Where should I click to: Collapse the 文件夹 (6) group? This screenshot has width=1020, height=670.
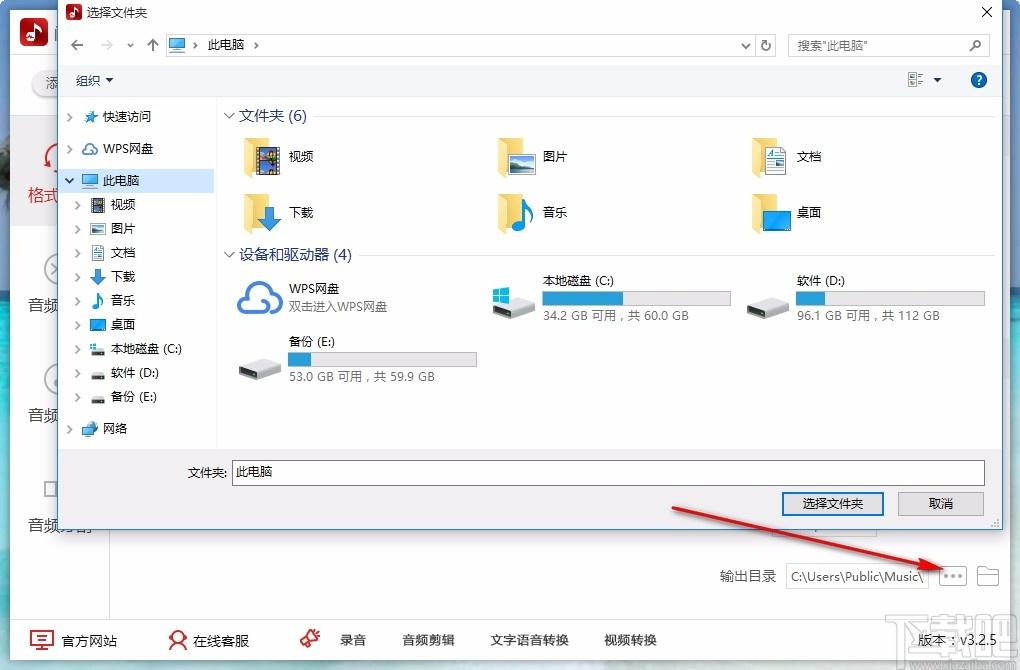tap(228, 116)
